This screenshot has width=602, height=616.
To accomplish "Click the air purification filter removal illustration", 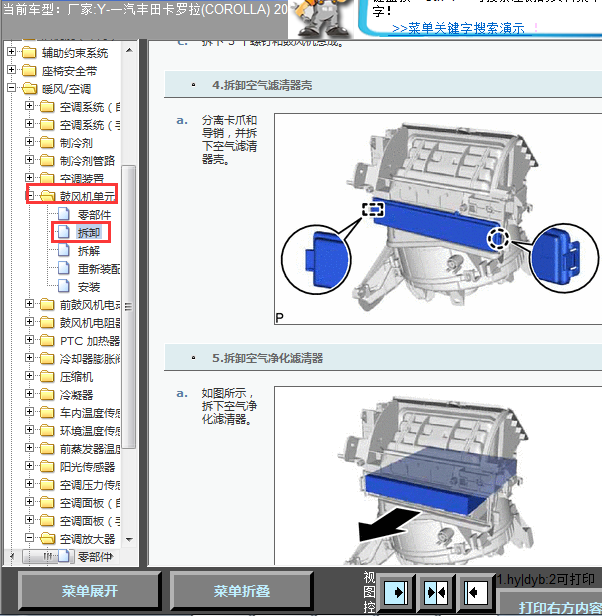I will [x=438, y=476].
